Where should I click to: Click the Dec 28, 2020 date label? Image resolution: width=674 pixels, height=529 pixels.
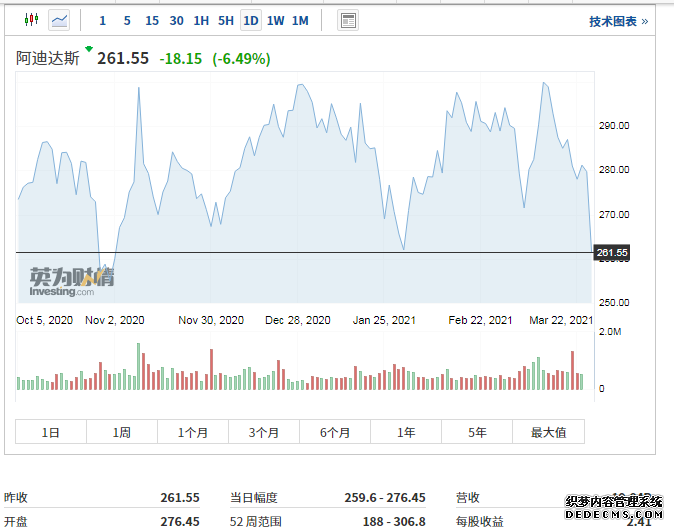[298, 320]
